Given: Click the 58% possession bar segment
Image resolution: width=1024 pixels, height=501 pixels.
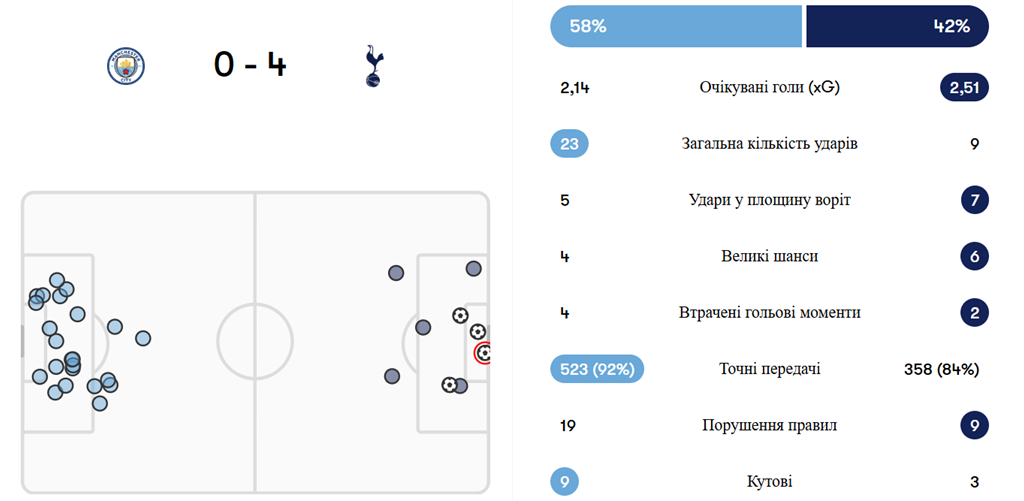Looking at the screenshot, I should pyautogui.click(x=676, y=26).
